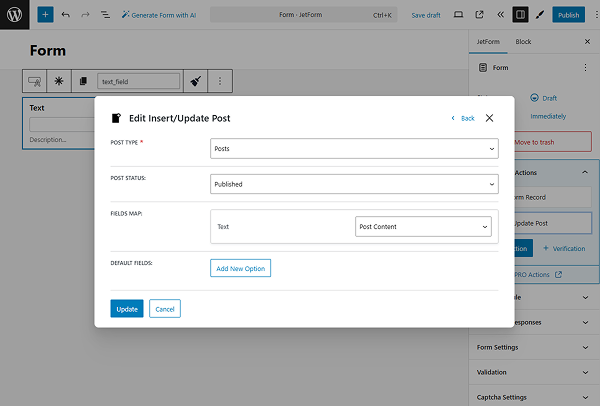Expand the Validation panel
Screen dimensions: 600x406
tap(534, 372)
